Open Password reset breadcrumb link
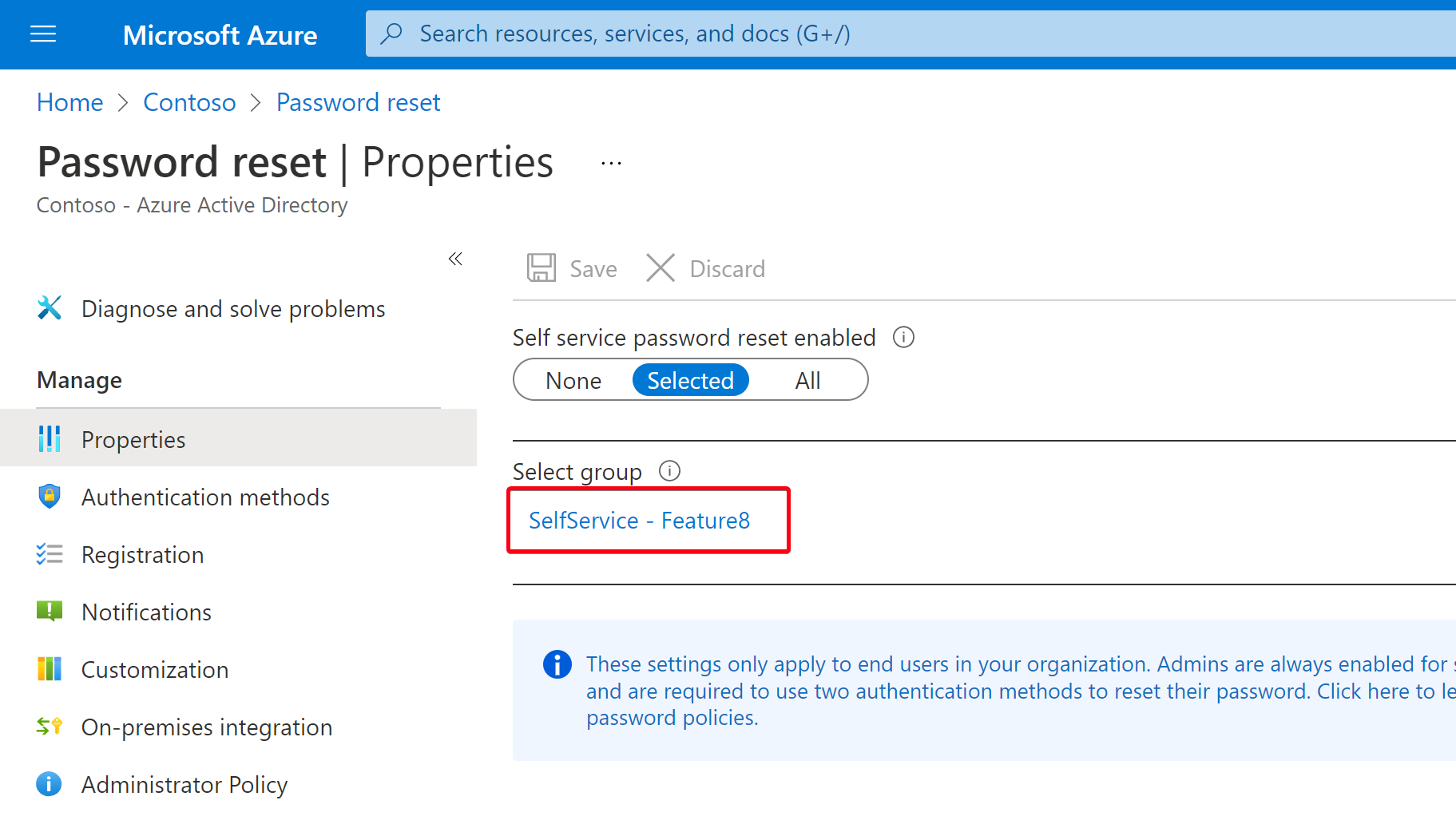1456x828 pixels. point(358,102)
